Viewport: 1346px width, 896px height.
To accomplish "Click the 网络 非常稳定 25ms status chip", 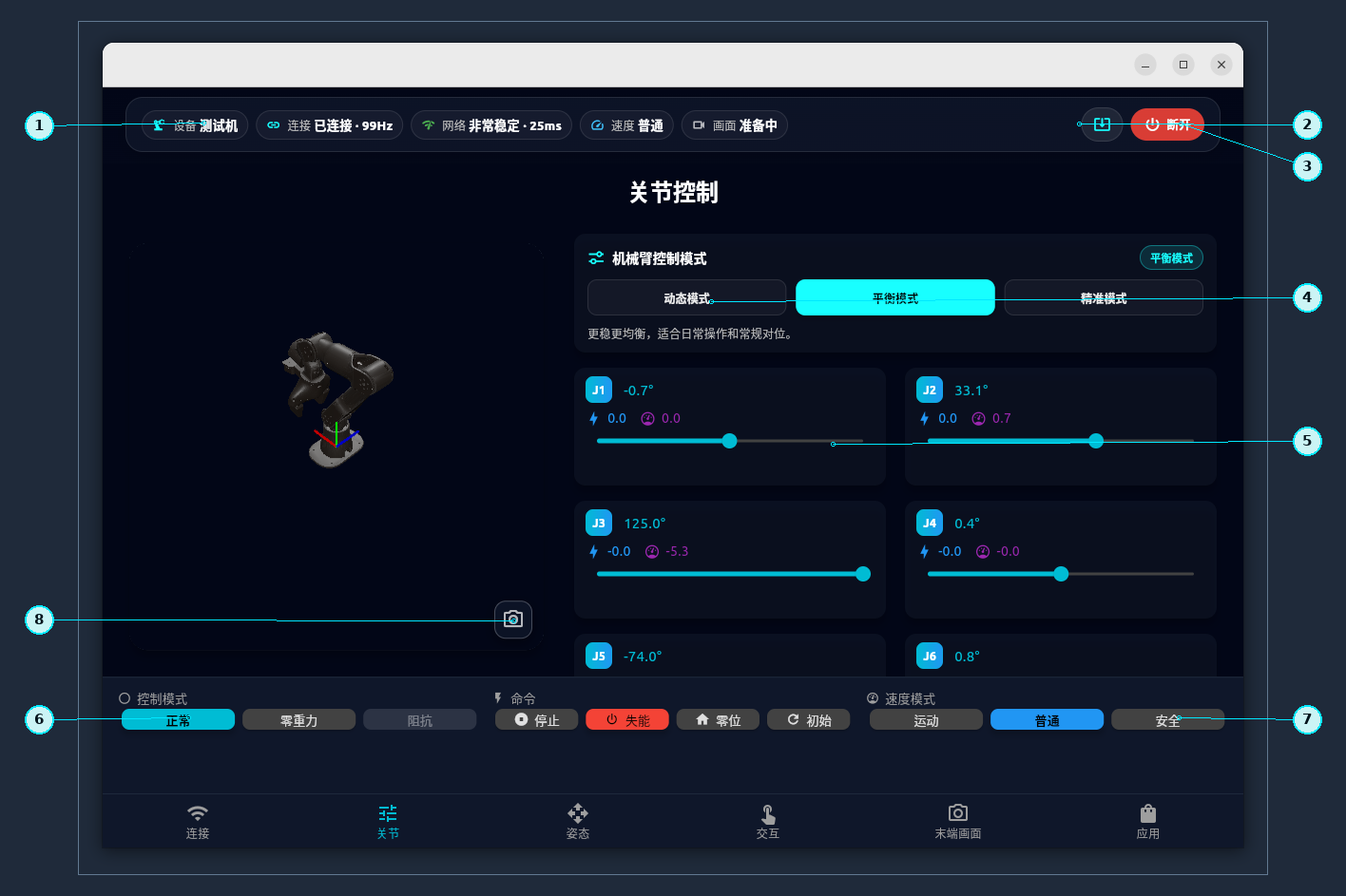I will click(491, 125).
